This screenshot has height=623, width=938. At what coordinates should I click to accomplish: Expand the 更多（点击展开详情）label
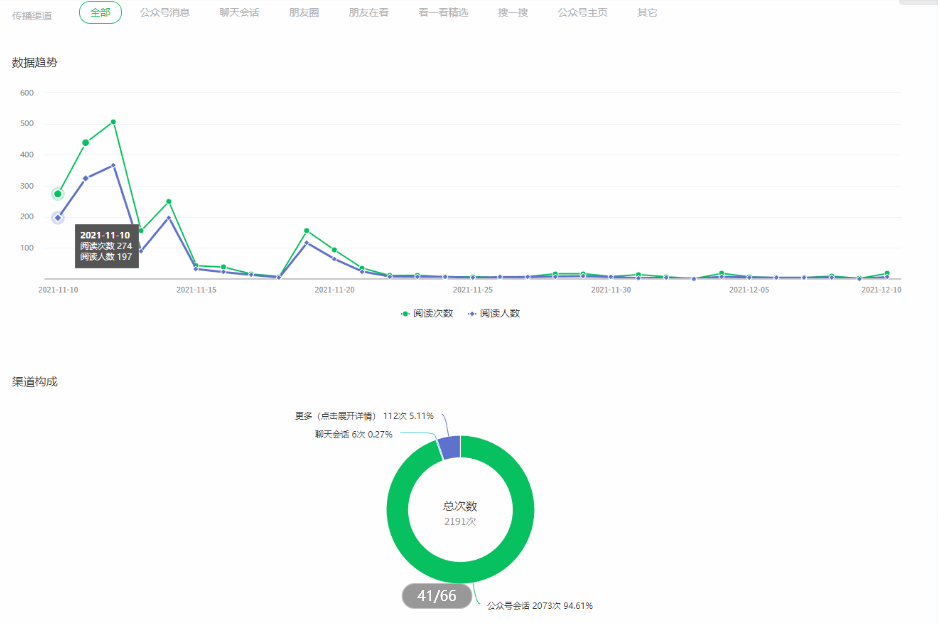point(335,416)
